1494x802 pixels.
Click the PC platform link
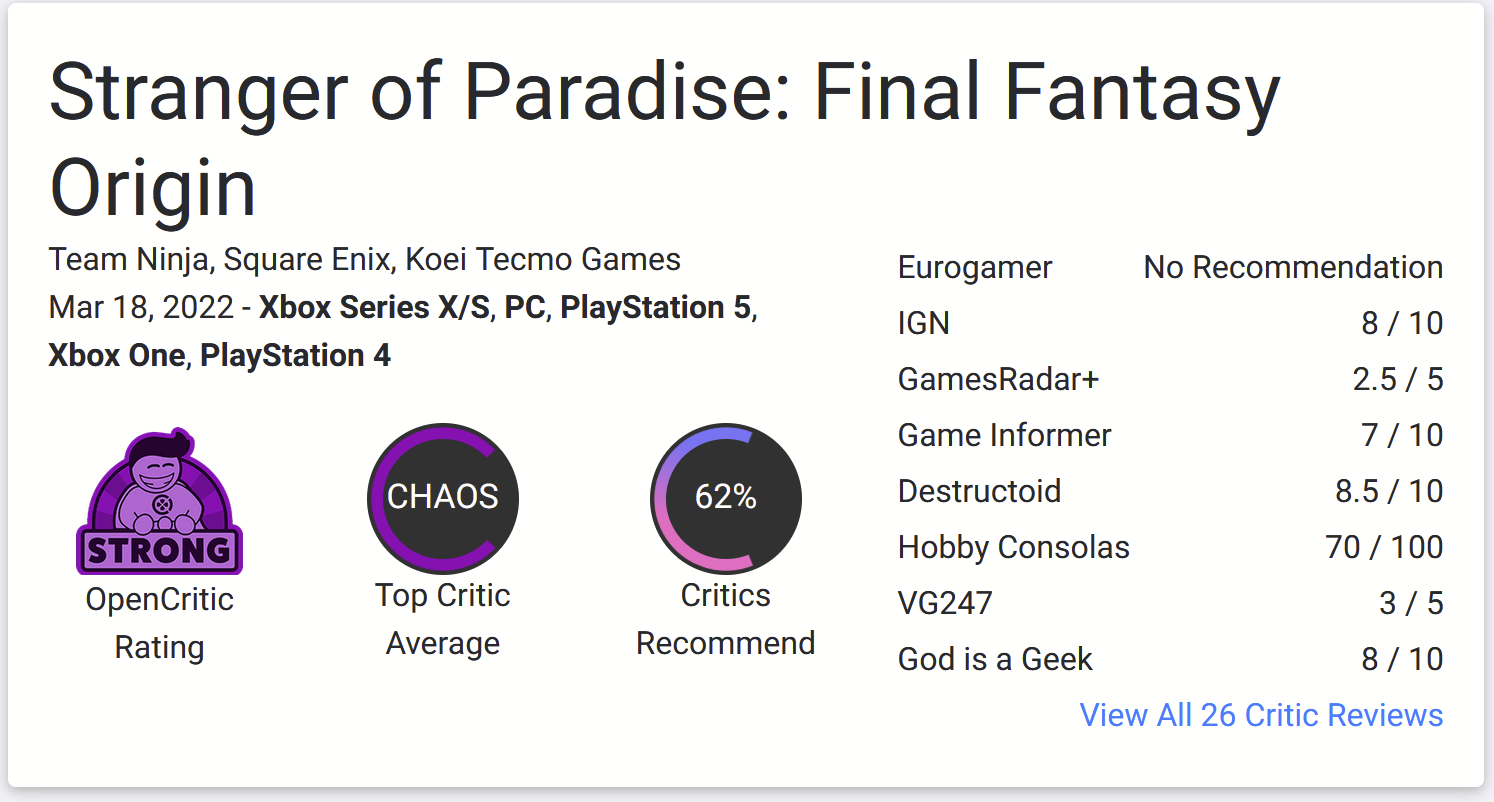(x=525, y=308)
